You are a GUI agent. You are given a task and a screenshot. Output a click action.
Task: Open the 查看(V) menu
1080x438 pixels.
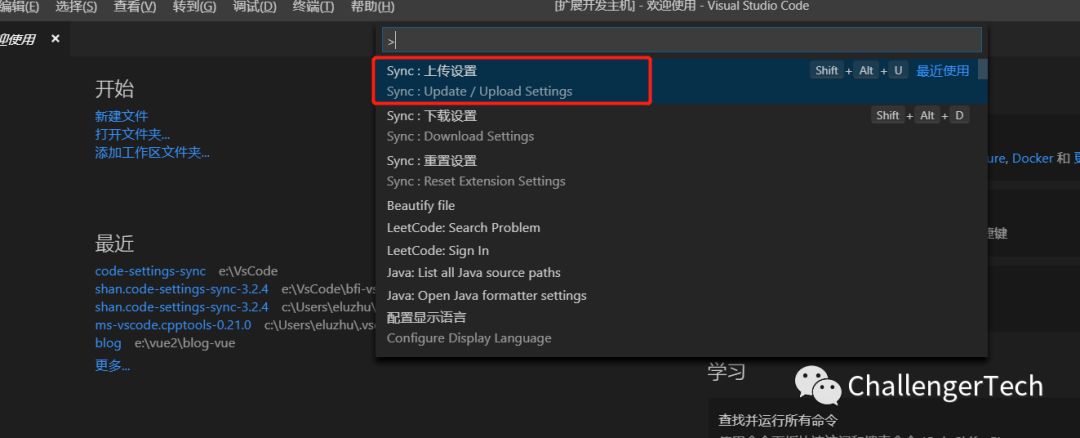pos(135,7)
